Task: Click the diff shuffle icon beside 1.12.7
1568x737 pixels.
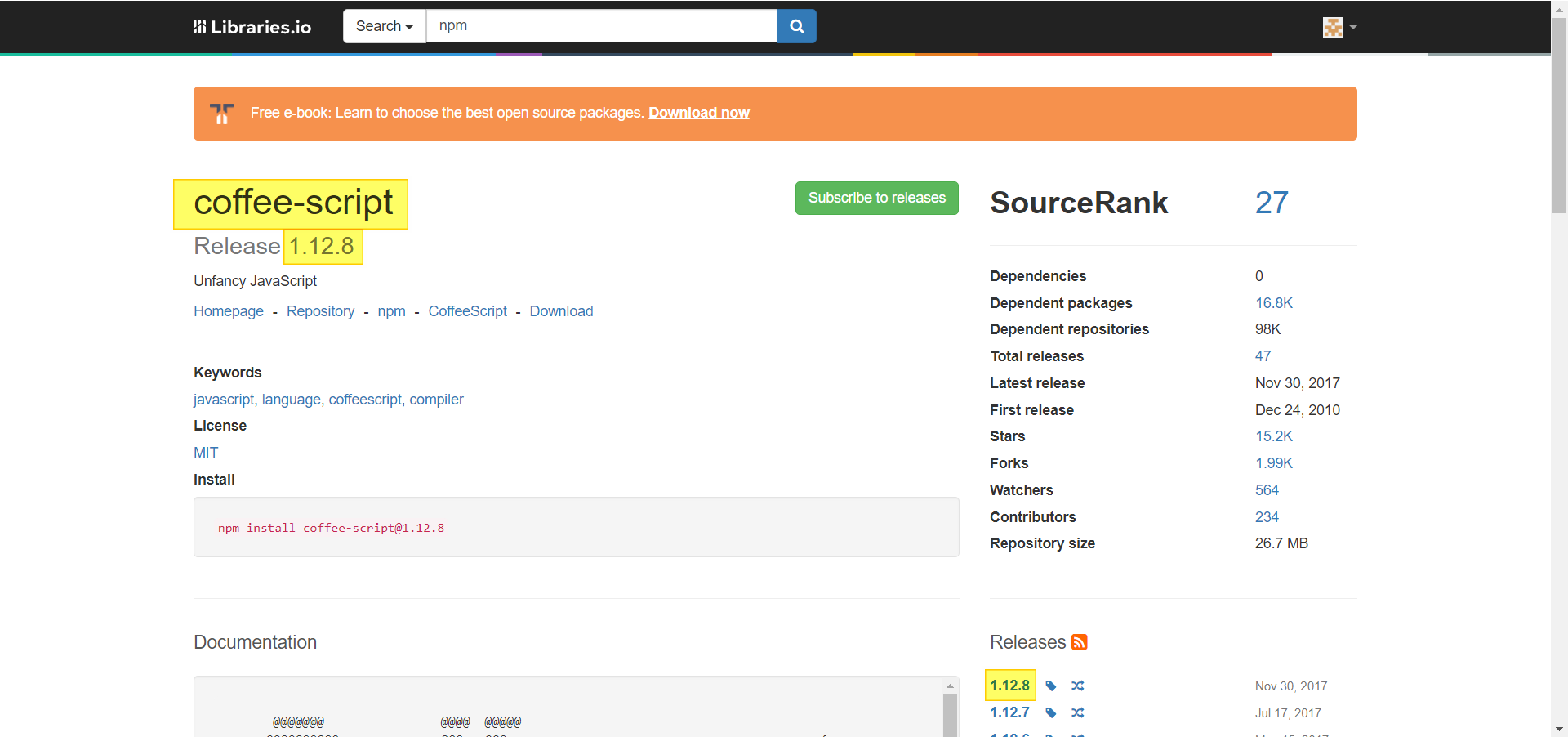Action: [x=1078, y=712]
